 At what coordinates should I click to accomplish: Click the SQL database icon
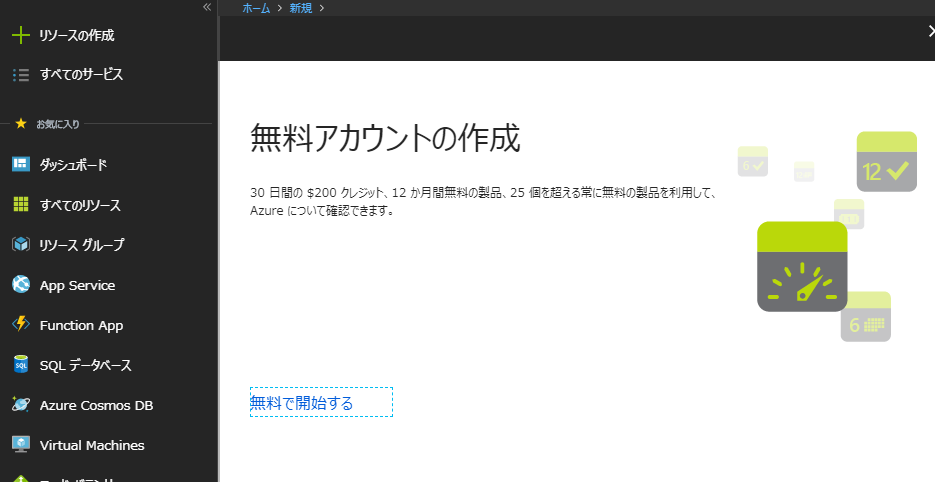(x=20, y=365)
